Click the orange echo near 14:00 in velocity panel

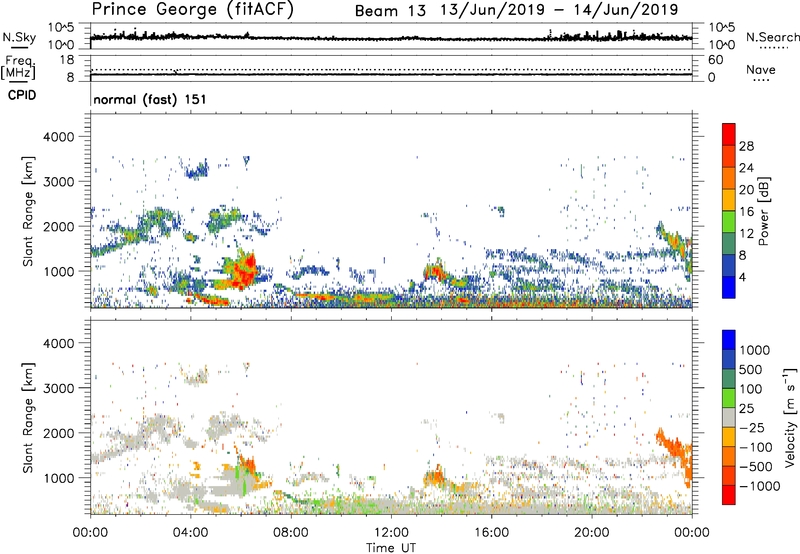[x=435, y=478]
